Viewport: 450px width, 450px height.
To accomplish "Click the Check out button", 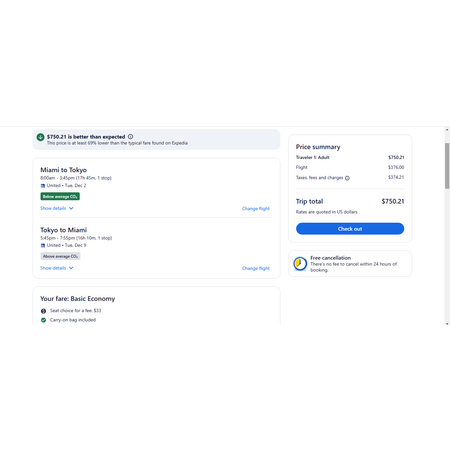I will 350,229.
